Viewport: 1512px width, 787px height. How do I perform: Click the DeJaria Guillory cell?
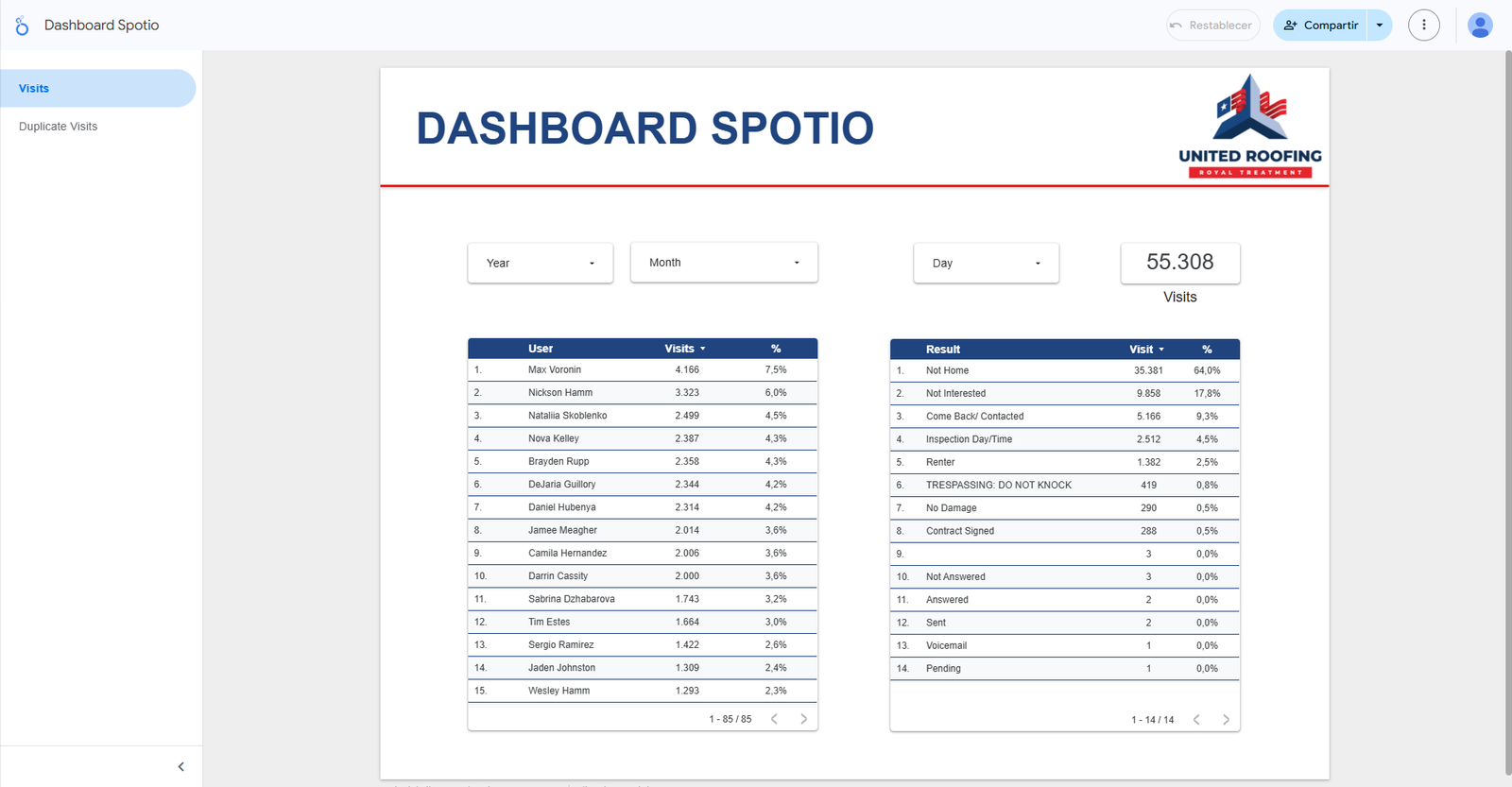(x=562, y=484)
